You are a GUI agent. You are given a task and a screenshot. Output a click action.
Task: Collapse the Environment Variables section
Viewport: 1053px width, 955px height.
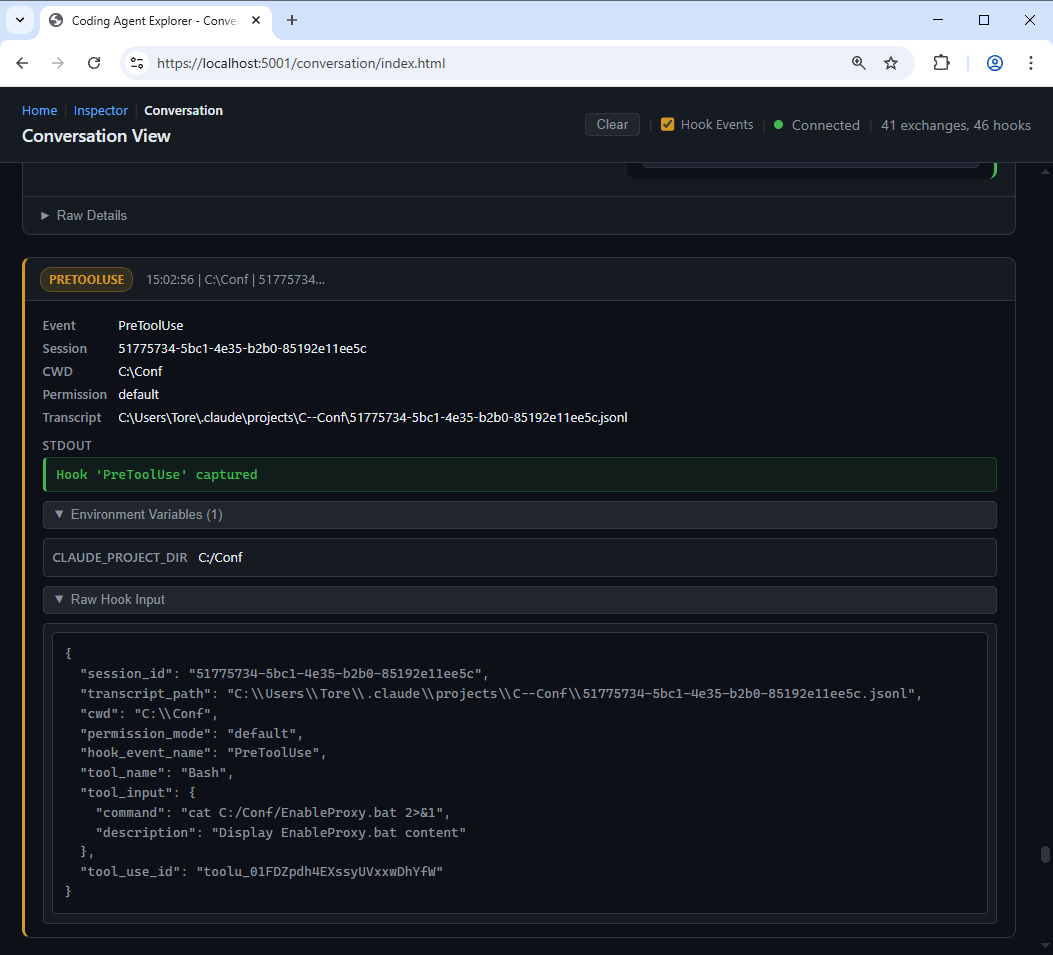(148, 514)
